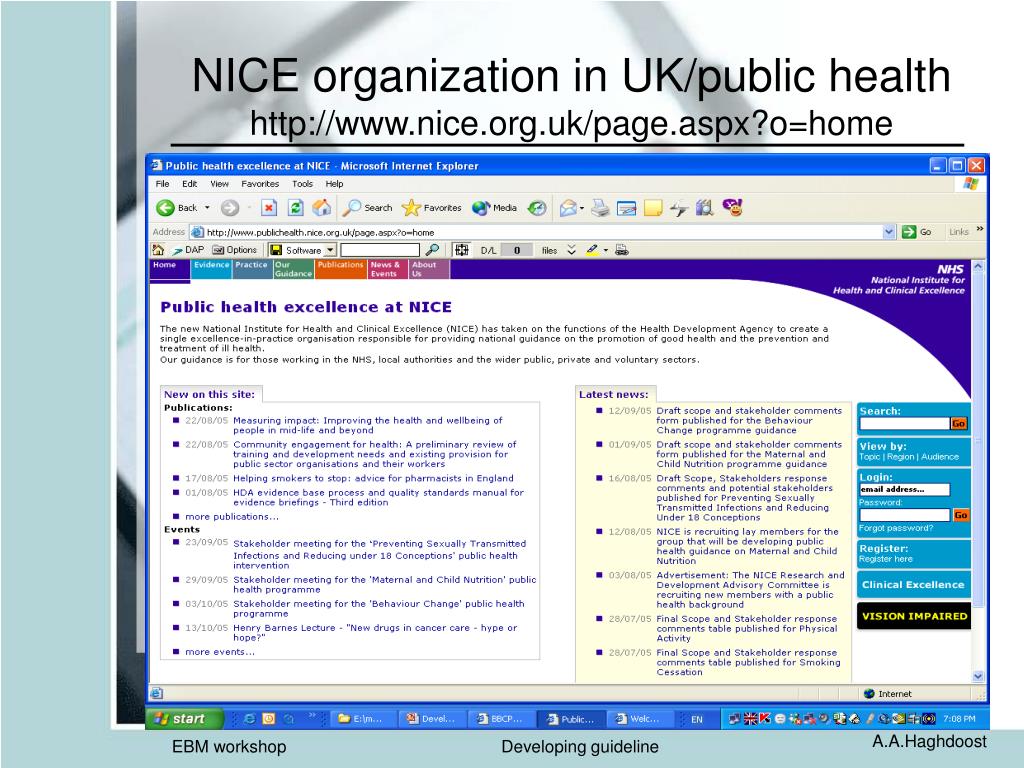Click the double-chevron files icon
1024x768 pixels.
click(571, 249)
